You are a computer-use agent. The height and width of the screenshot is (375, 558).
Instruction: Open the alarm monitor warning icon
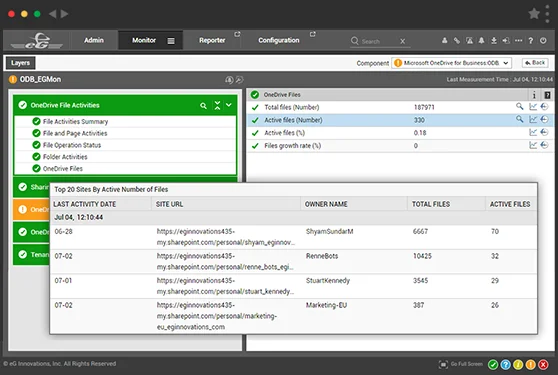(x=469, y=41)
